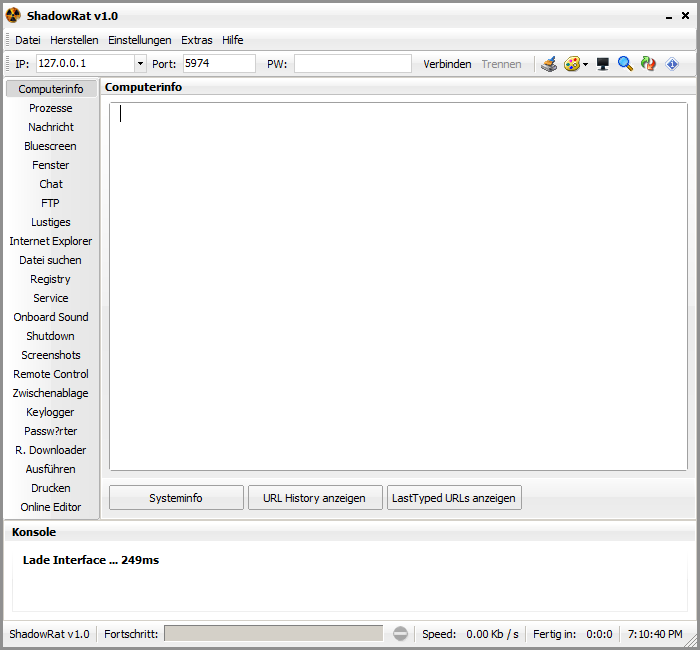Open the Datei menu

pos(28,40)
